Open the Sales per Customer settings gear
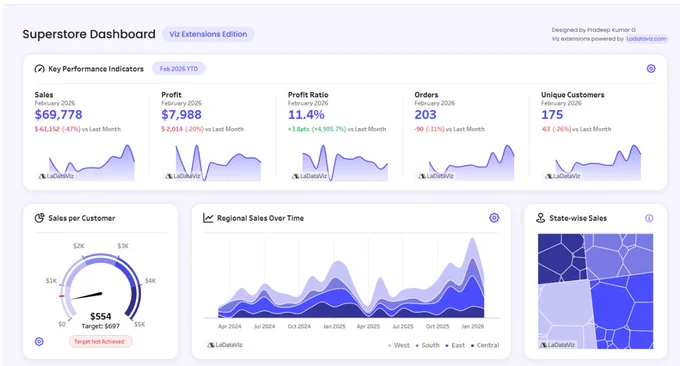 (39, 341)
